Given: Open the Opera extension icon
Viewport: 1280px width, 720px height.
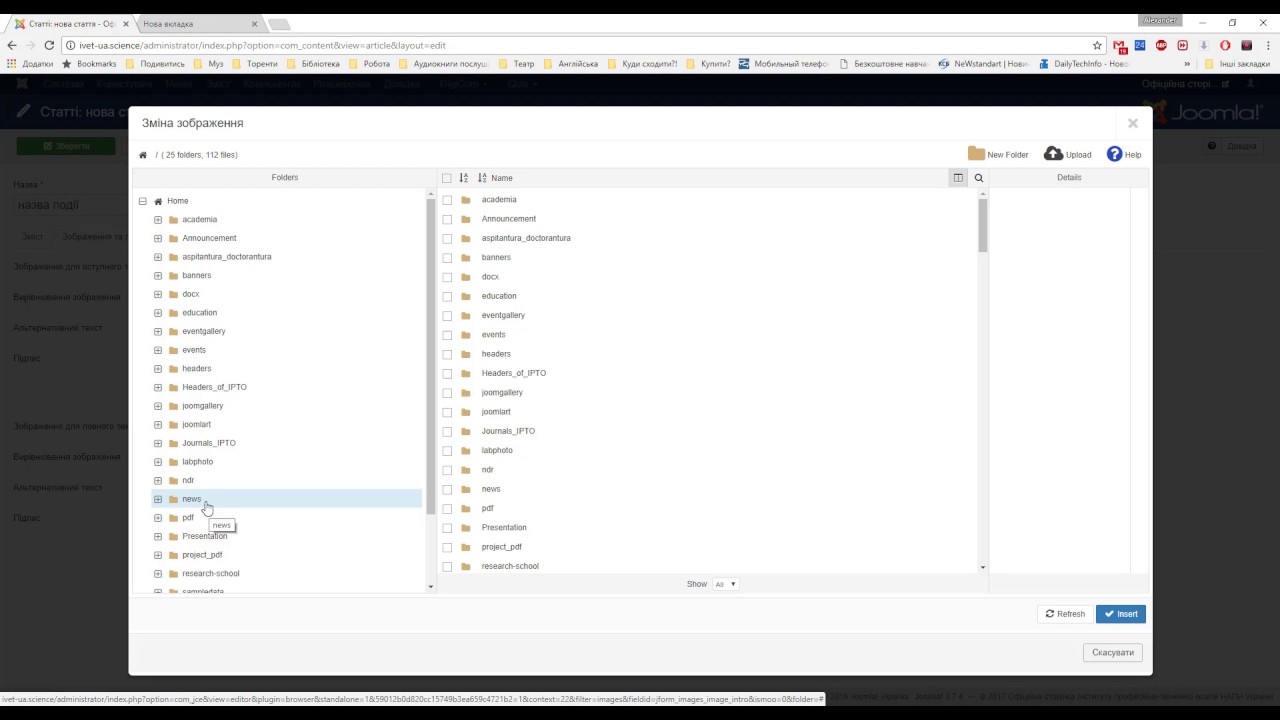Looking at the screenshot, I should point(1225,45).
